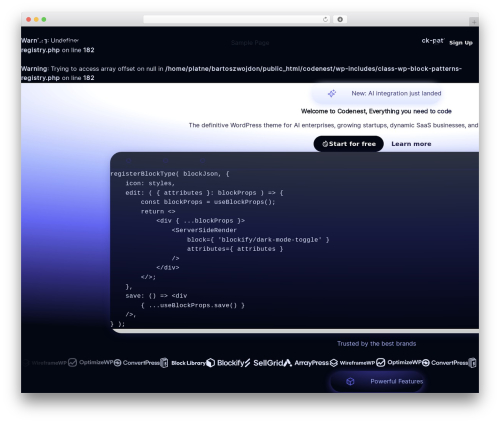Click the 'return <>' code line
Screen dimensions: 500x423
pyautogui.click(x=158, y=211)
